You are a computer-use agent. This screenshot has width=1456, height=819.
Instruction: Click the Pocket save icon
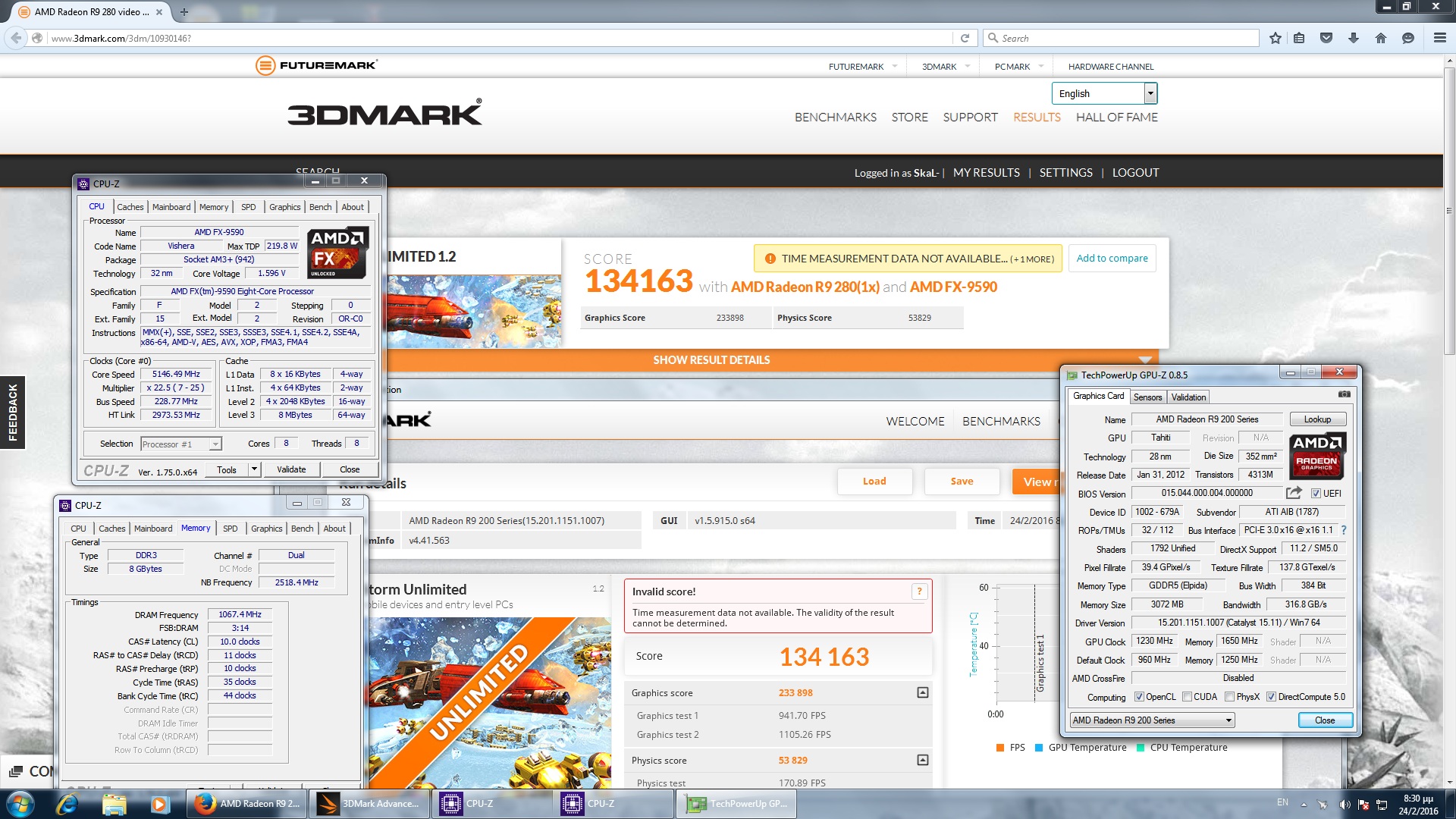[1326, 38]
